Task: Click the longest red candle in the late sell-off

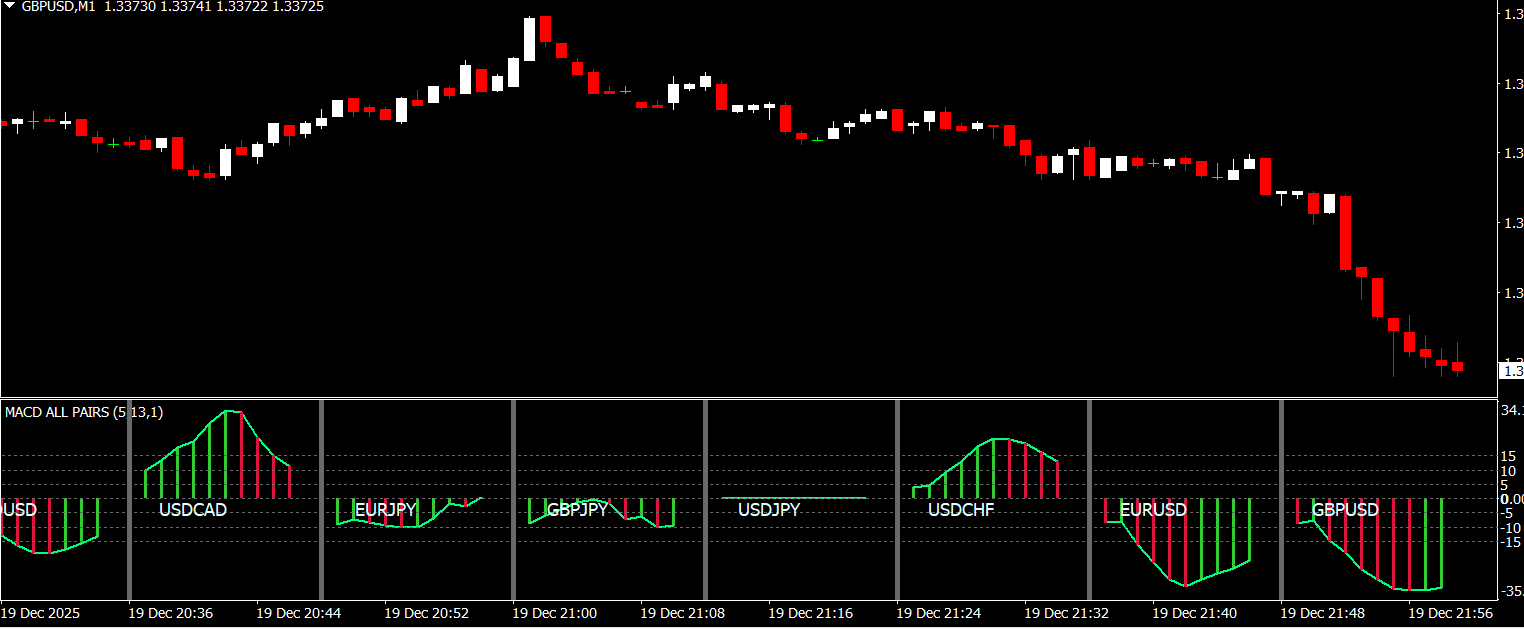Action: click(1345, 232)
